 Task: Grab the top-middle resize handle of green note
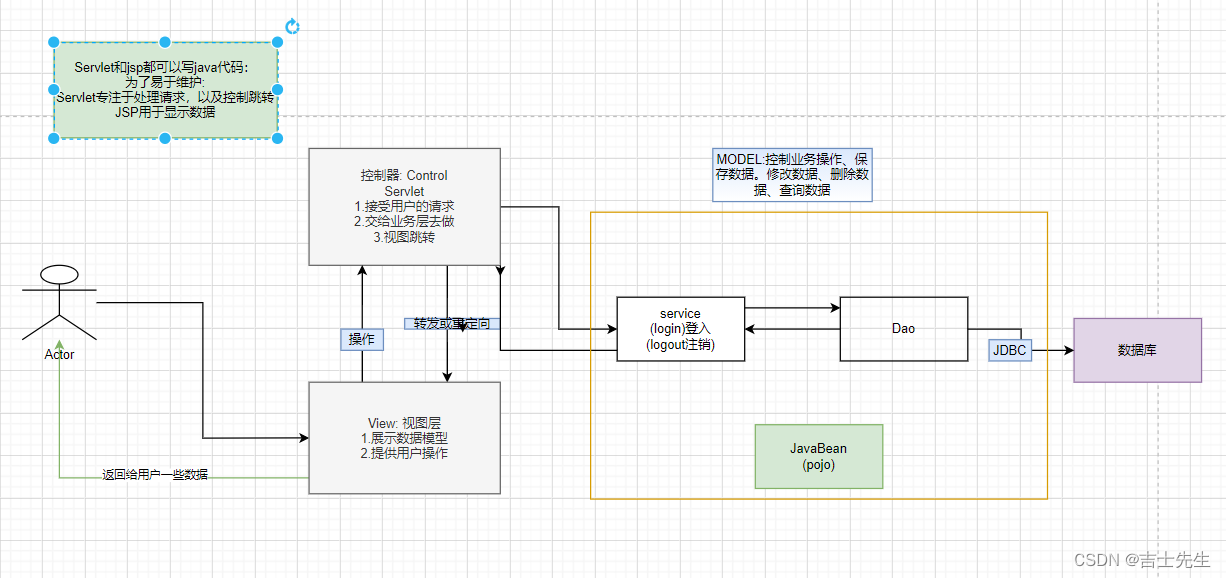[166, 42]
